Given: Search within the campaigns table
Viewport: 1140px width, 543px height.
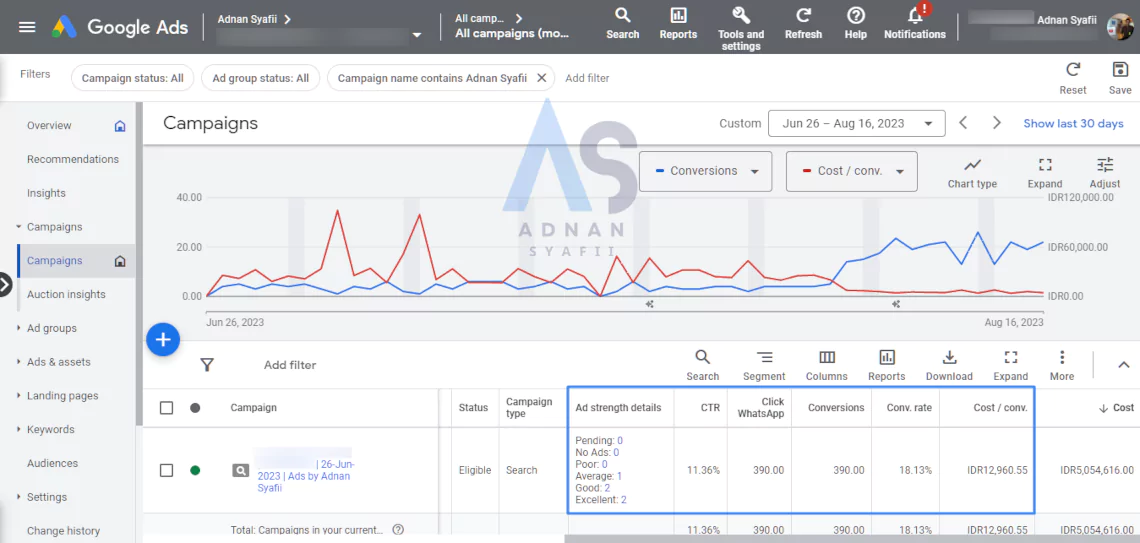Looking at the screenshot, I should tap(702, 366).
